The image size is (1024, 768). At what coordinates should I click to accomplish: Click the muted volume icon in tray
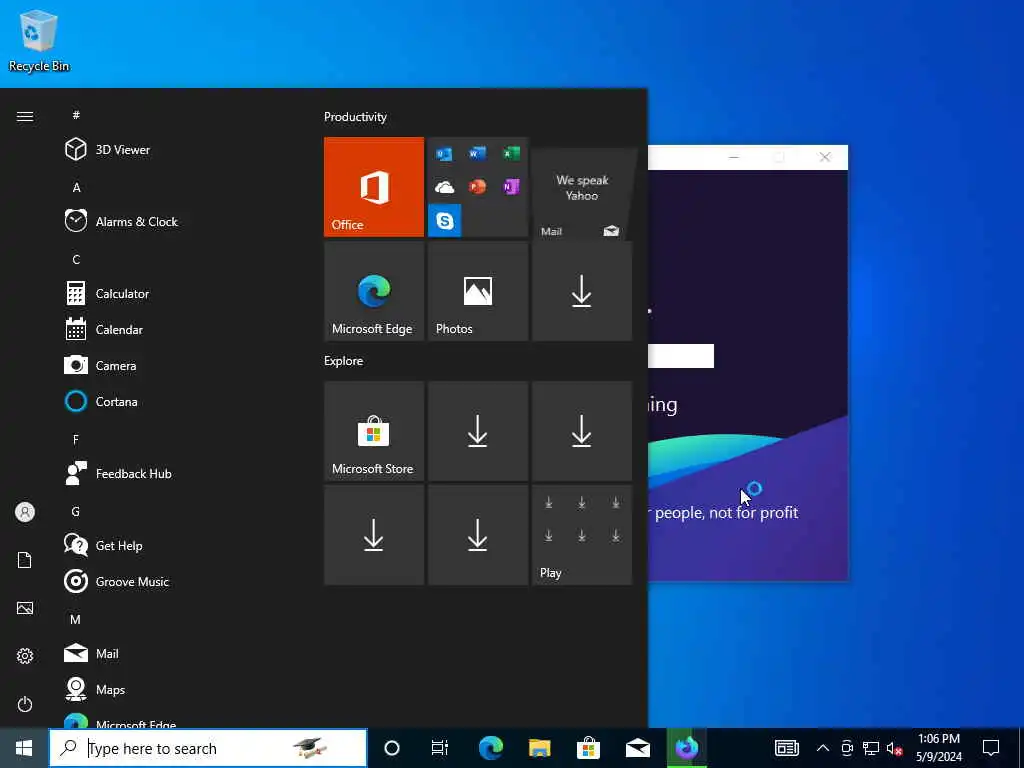(895, 748)
